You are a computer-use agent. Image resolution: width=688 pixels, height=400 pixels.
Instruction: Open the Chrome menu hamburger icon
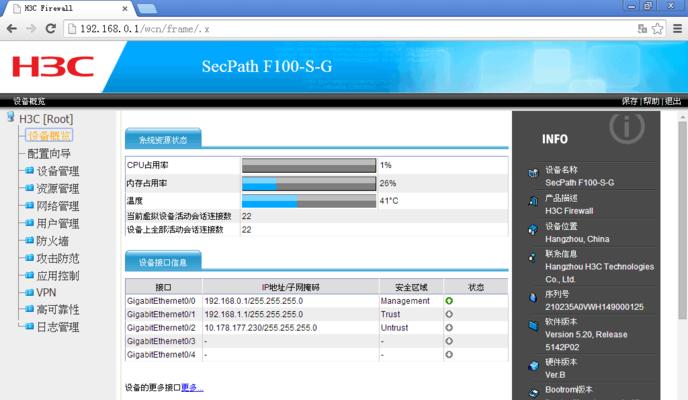point(677,29)
